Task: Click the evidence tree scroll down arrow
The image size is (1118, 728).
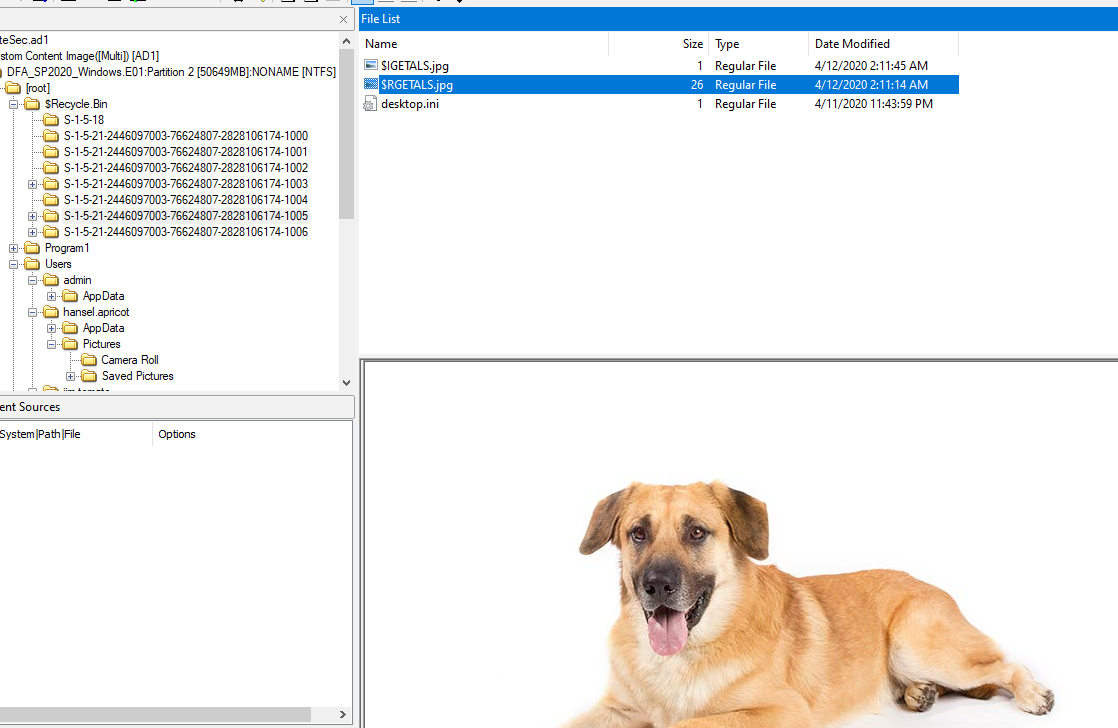Action: point(347,383)
